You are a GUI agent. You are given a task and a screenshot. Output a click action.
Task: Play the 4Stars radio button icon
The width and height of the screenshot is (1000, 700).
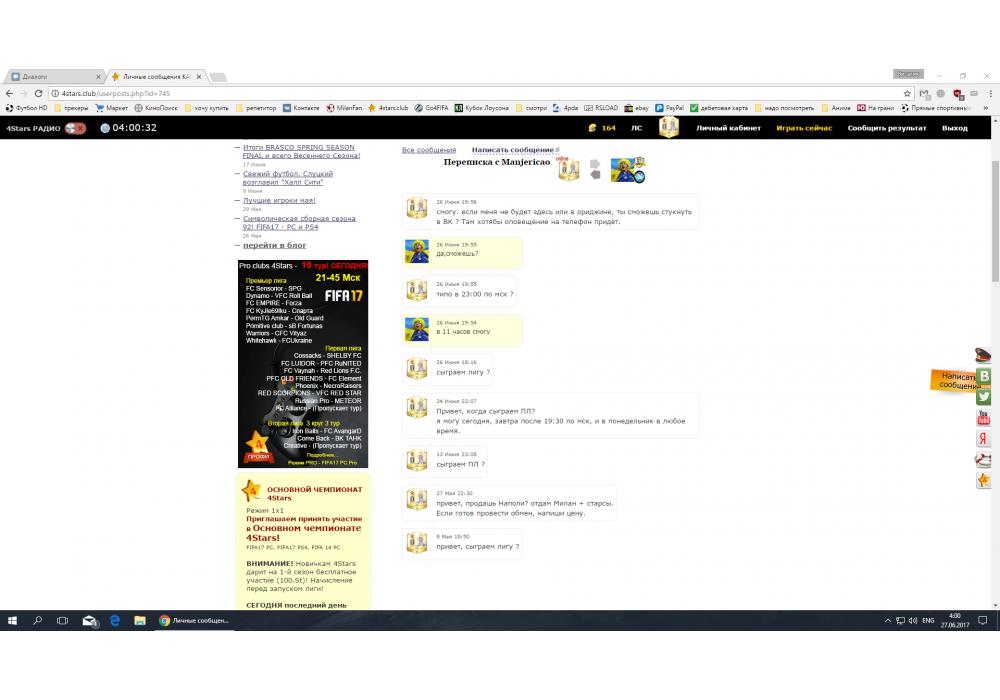pos(75,128)
